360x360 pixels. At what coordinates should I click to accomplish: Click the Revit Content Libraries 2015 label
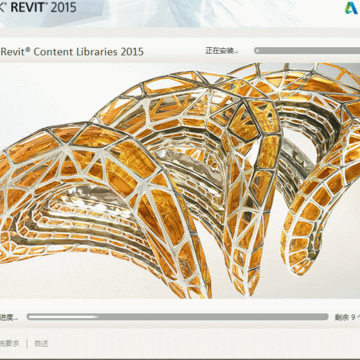click(x=72, y=52)
